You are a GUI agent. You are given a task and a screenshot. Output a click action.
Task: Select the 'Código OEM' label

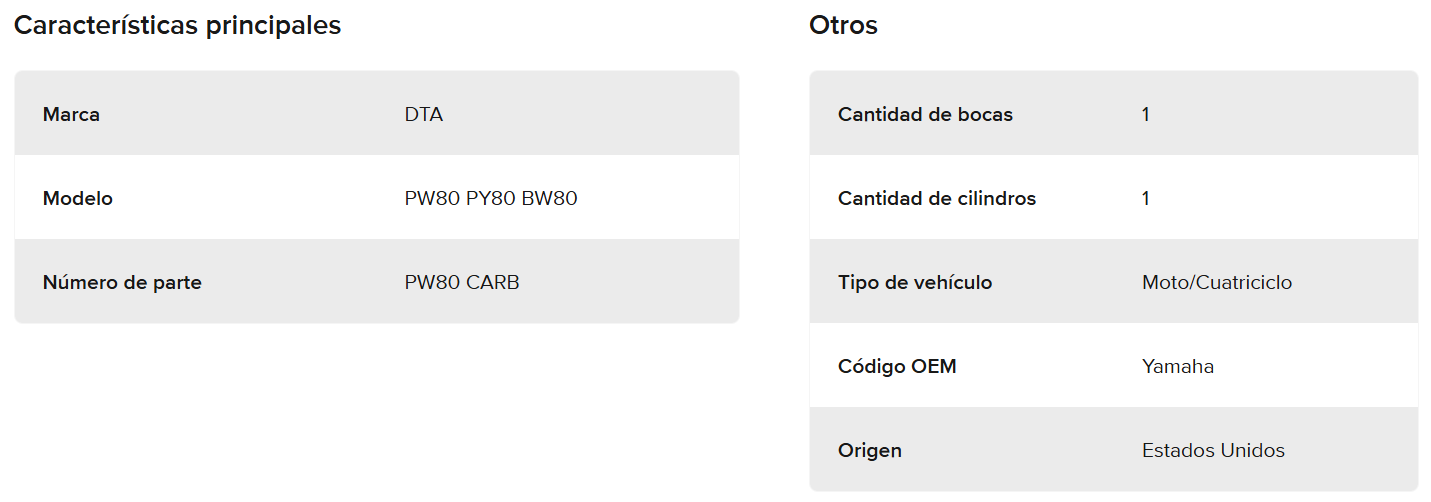pos(897,366)
